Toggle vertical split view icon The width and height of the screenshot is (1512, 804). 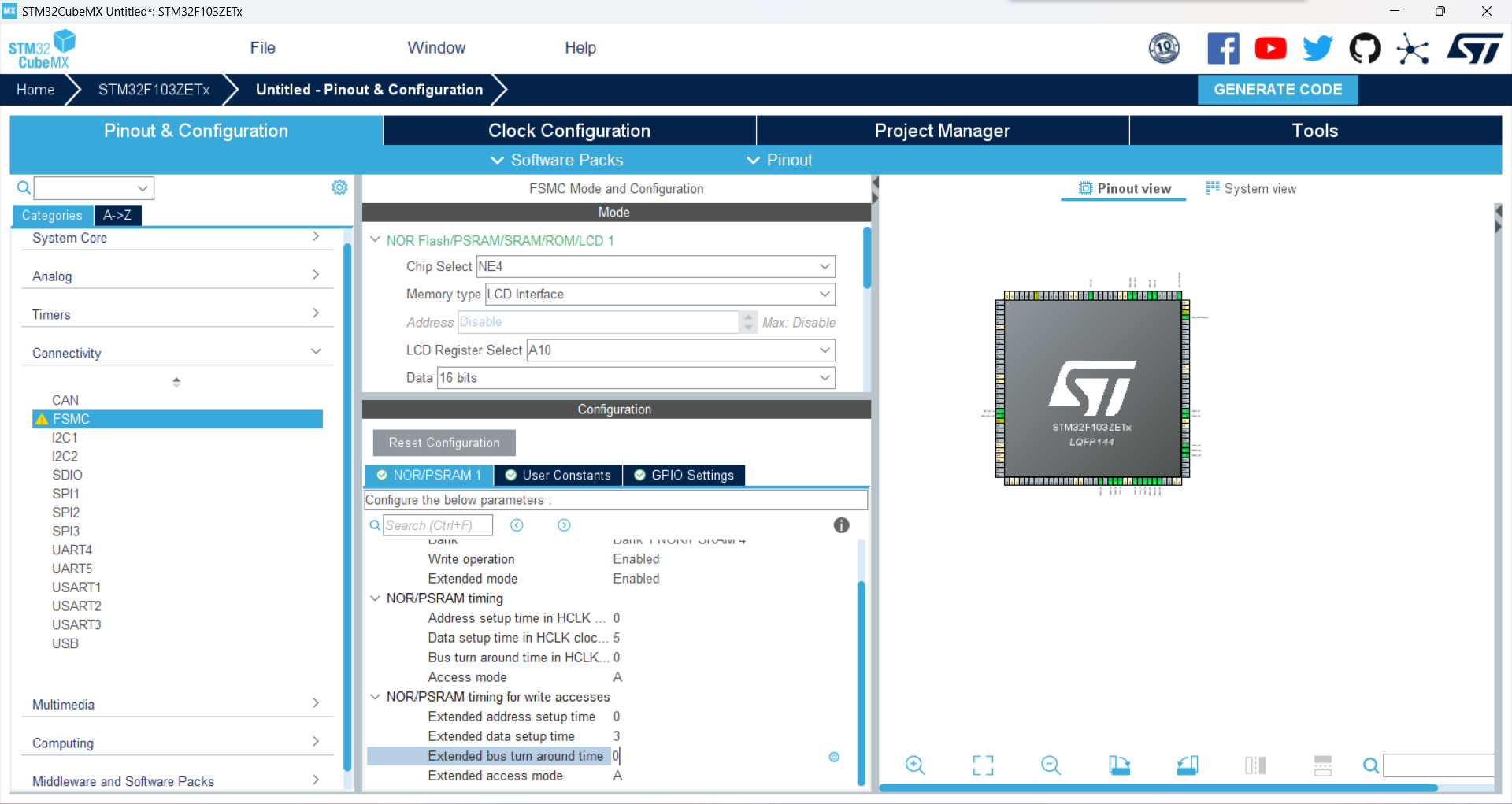1255,765
